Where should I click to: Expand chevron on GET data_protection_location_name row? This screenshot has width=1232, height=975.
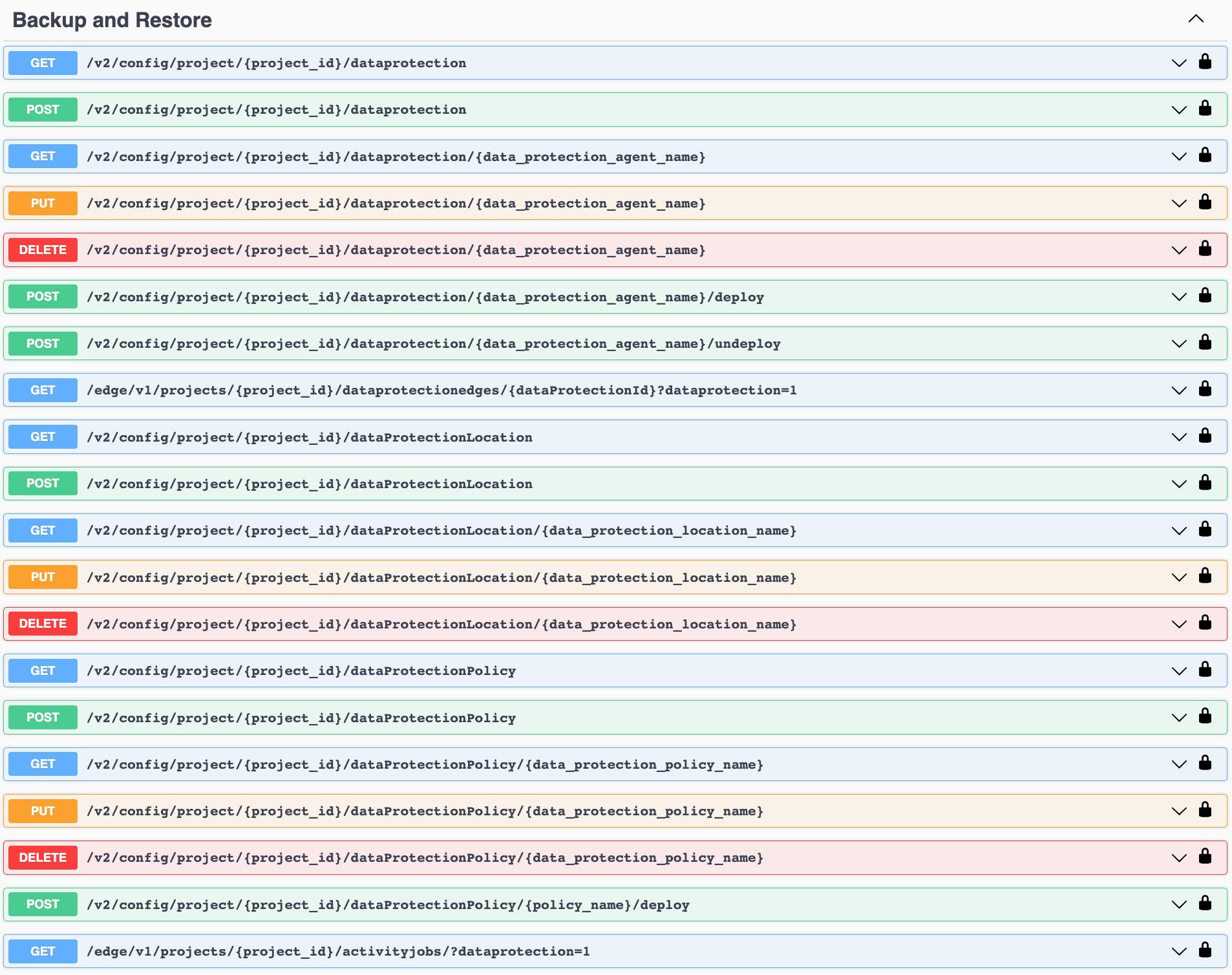click(x=1179, y=531)
